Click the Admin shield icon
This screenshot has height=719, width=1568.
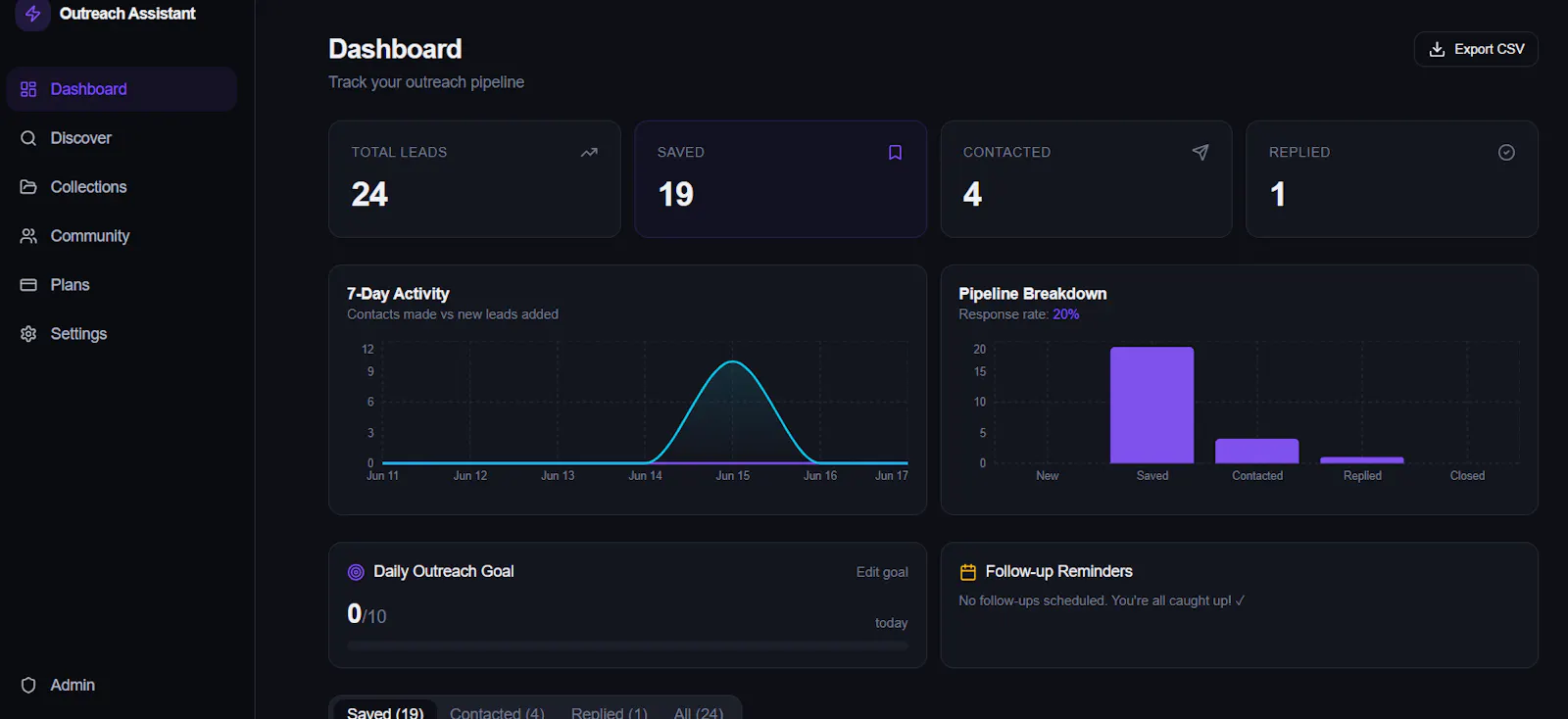coord(28,685)
